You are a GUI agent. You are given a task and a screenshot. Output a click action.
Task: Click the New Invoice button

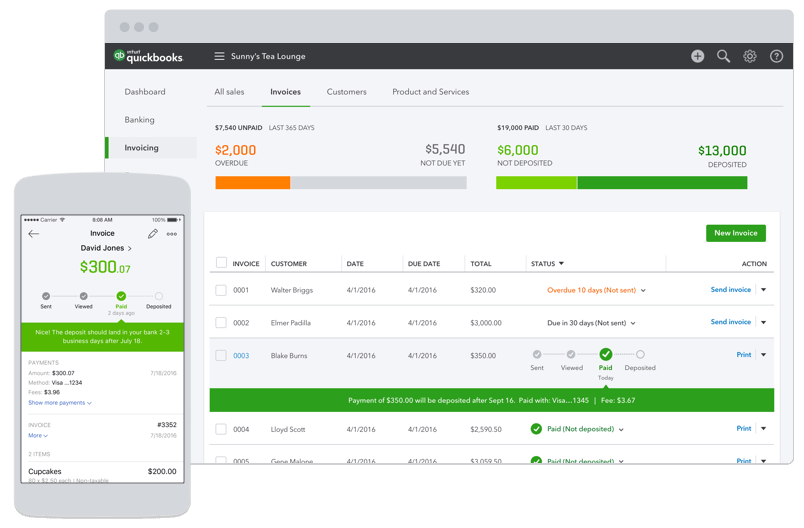tap(735, 233)
